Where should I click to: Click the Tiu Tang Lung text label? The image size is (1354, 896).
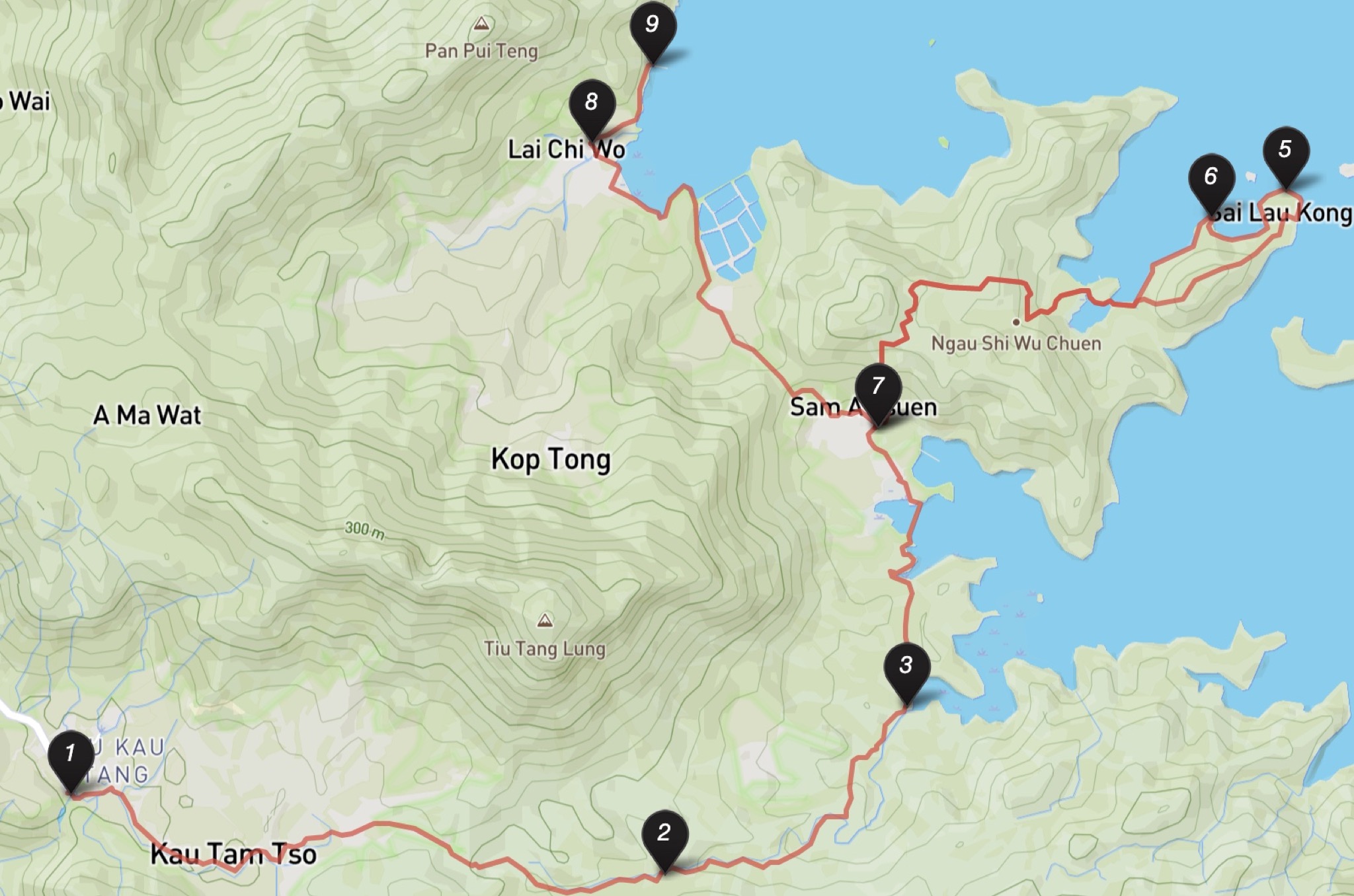point(544,648)
